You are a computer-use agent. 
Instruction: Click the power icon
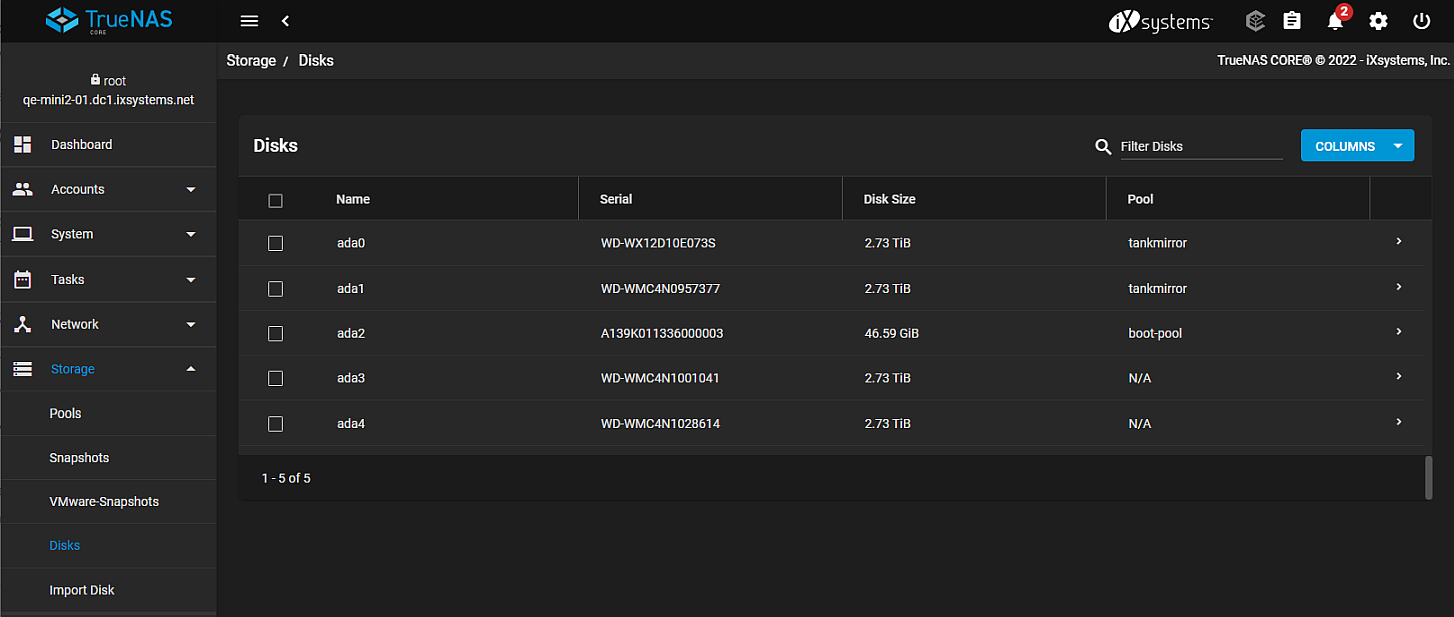point(1421,21)
